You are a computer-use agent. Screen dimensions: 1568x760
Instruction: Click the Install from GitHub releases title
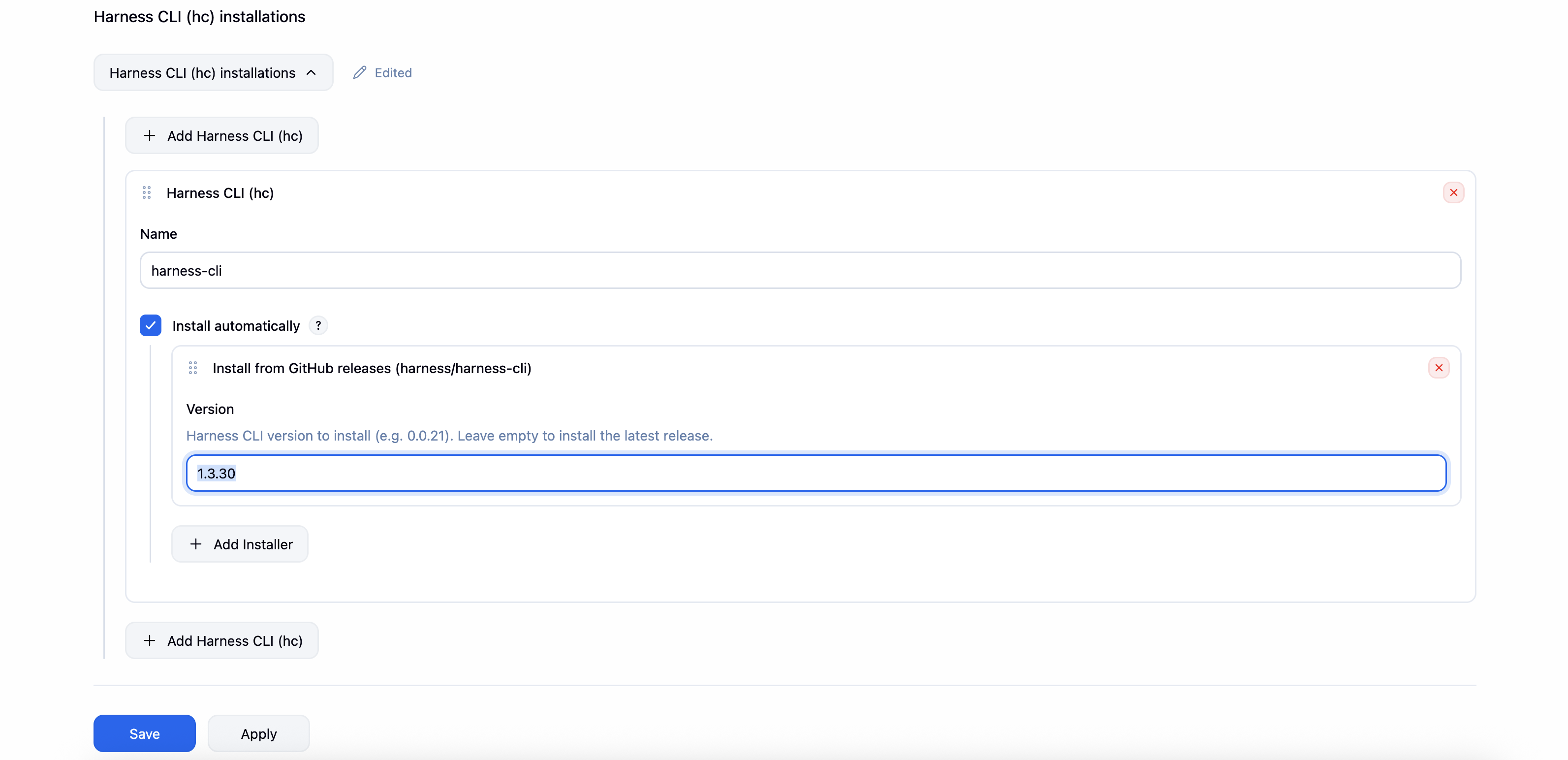372,368
